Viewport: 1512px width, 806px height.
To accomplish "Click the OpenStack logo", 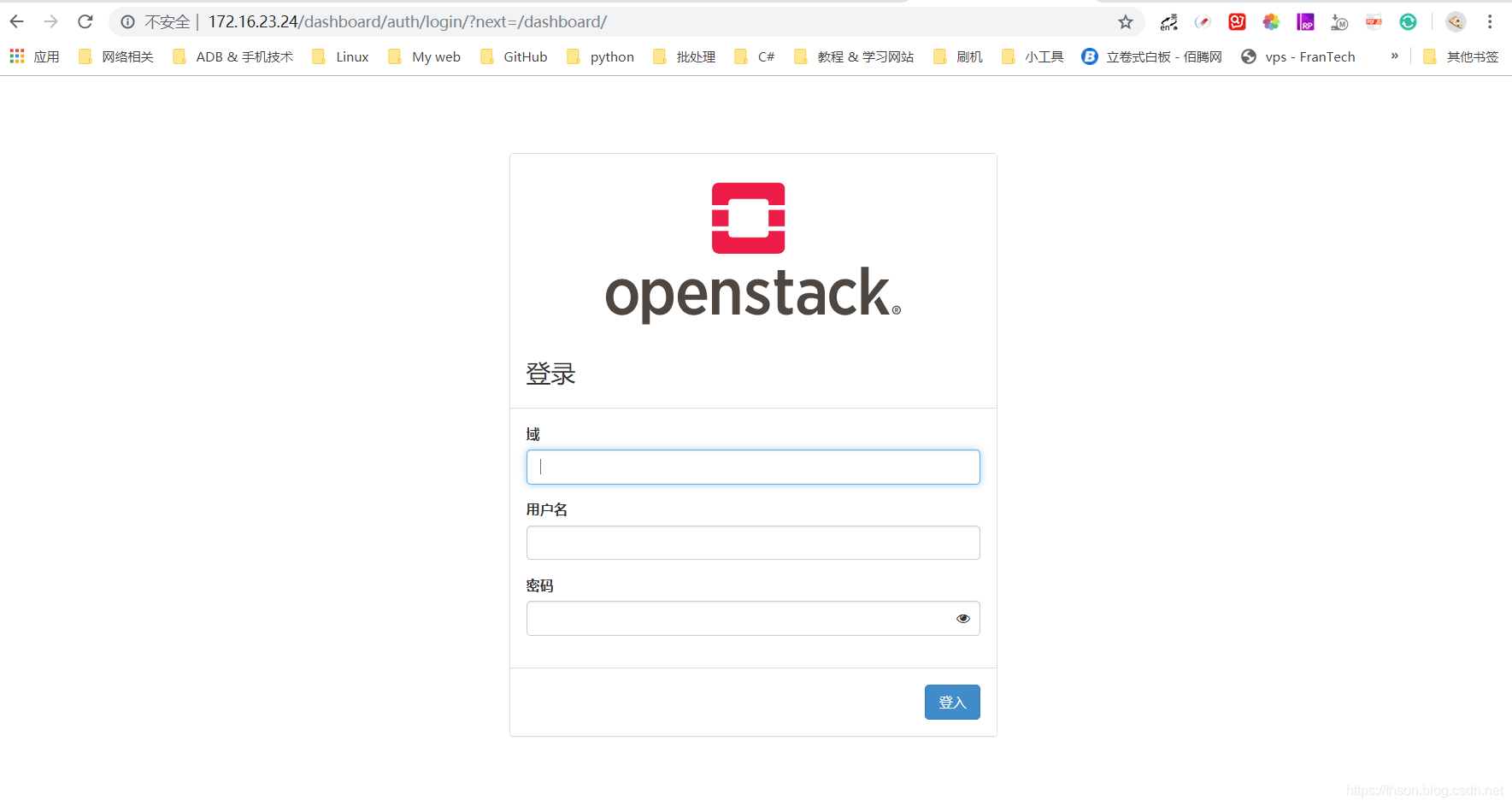I will coord(753,252).
